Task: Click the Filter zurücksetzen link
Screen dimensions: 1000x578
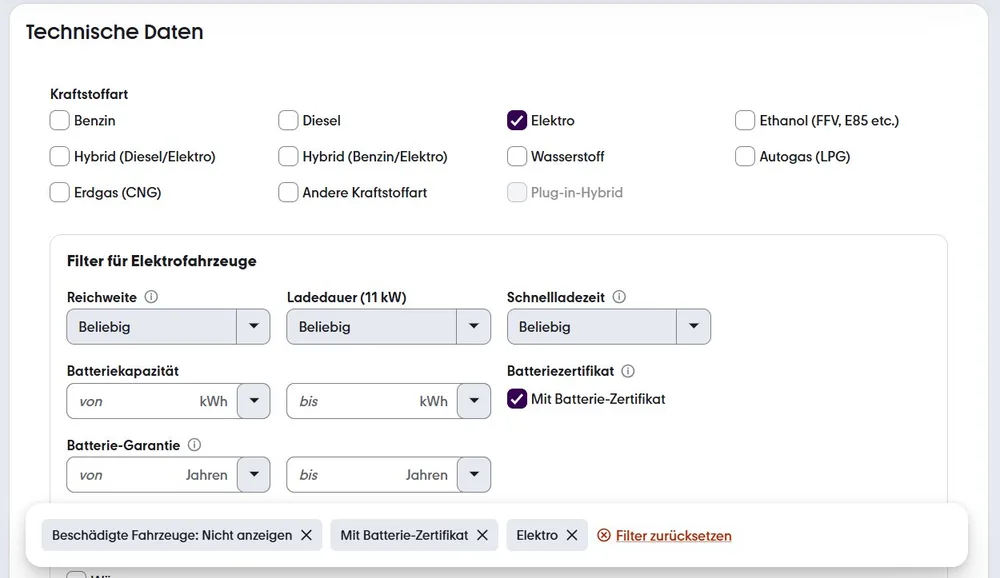Action: tap(673, 536)
